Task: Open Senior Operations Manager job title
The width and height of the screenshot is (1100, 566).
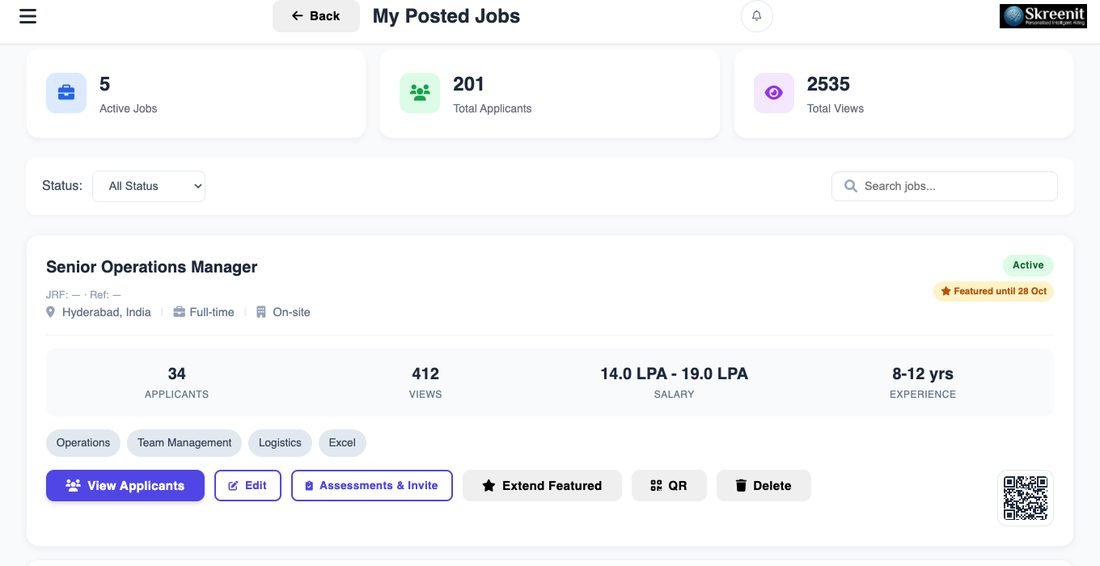Action: pyautogui.click(x=152, y=267)
